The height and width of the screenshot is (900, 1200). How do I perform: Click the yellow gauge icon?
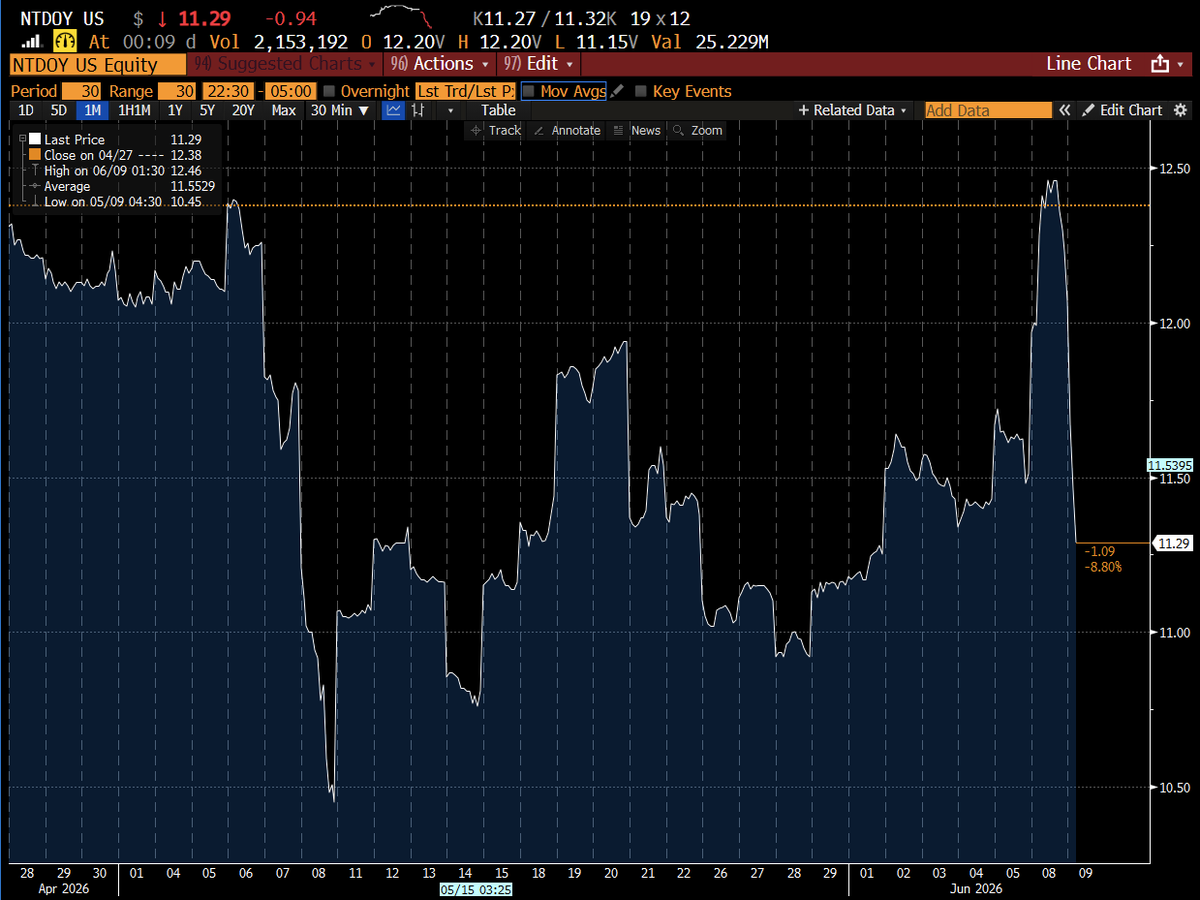point(66,41)
